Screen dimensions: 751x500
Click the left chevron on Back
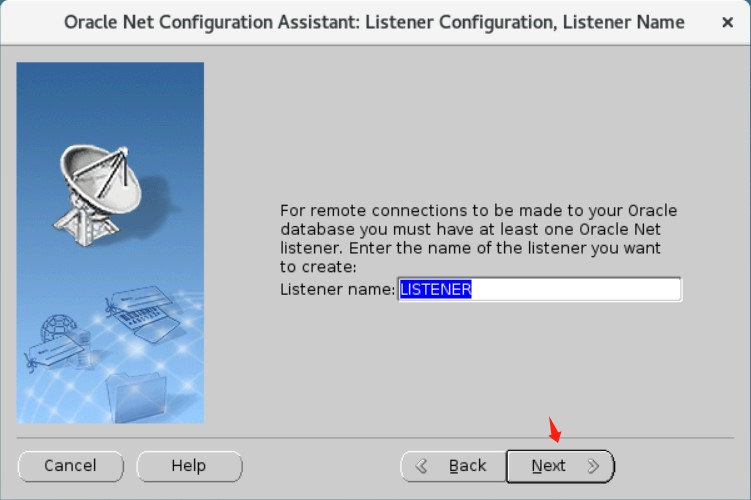pos(421,466)
